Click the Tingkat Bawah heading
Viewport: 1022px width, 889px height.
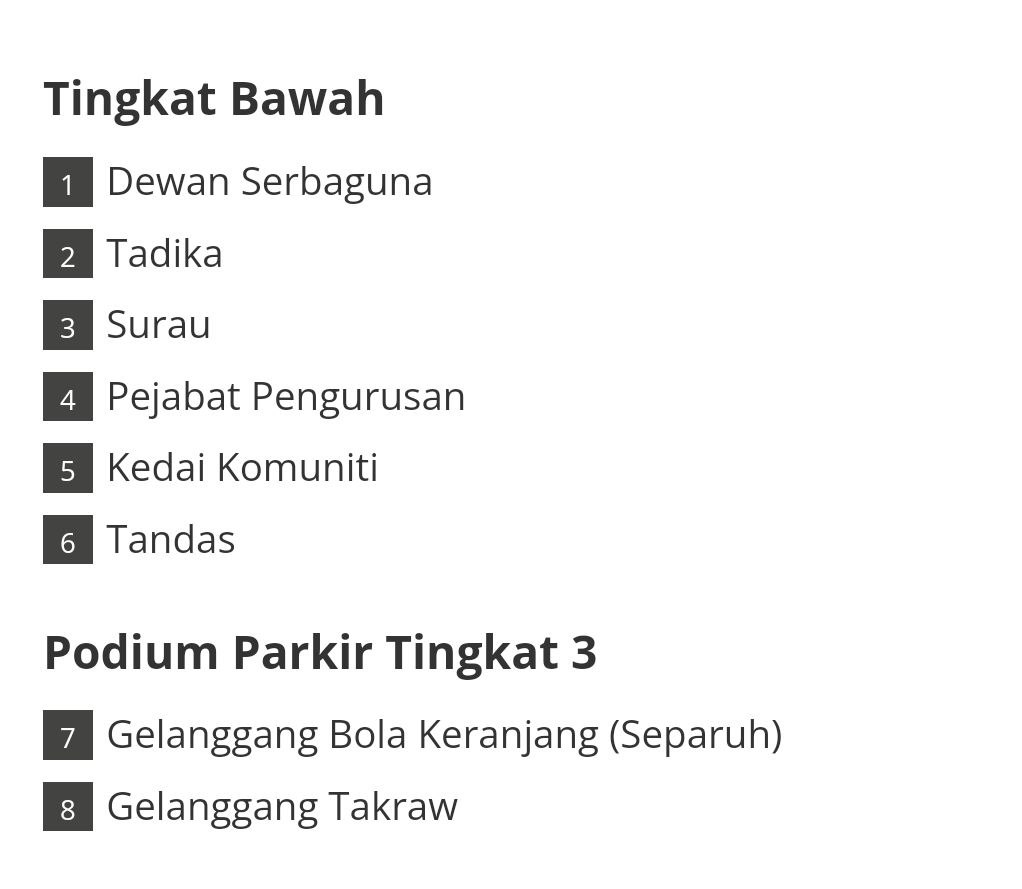coord(214,99)
